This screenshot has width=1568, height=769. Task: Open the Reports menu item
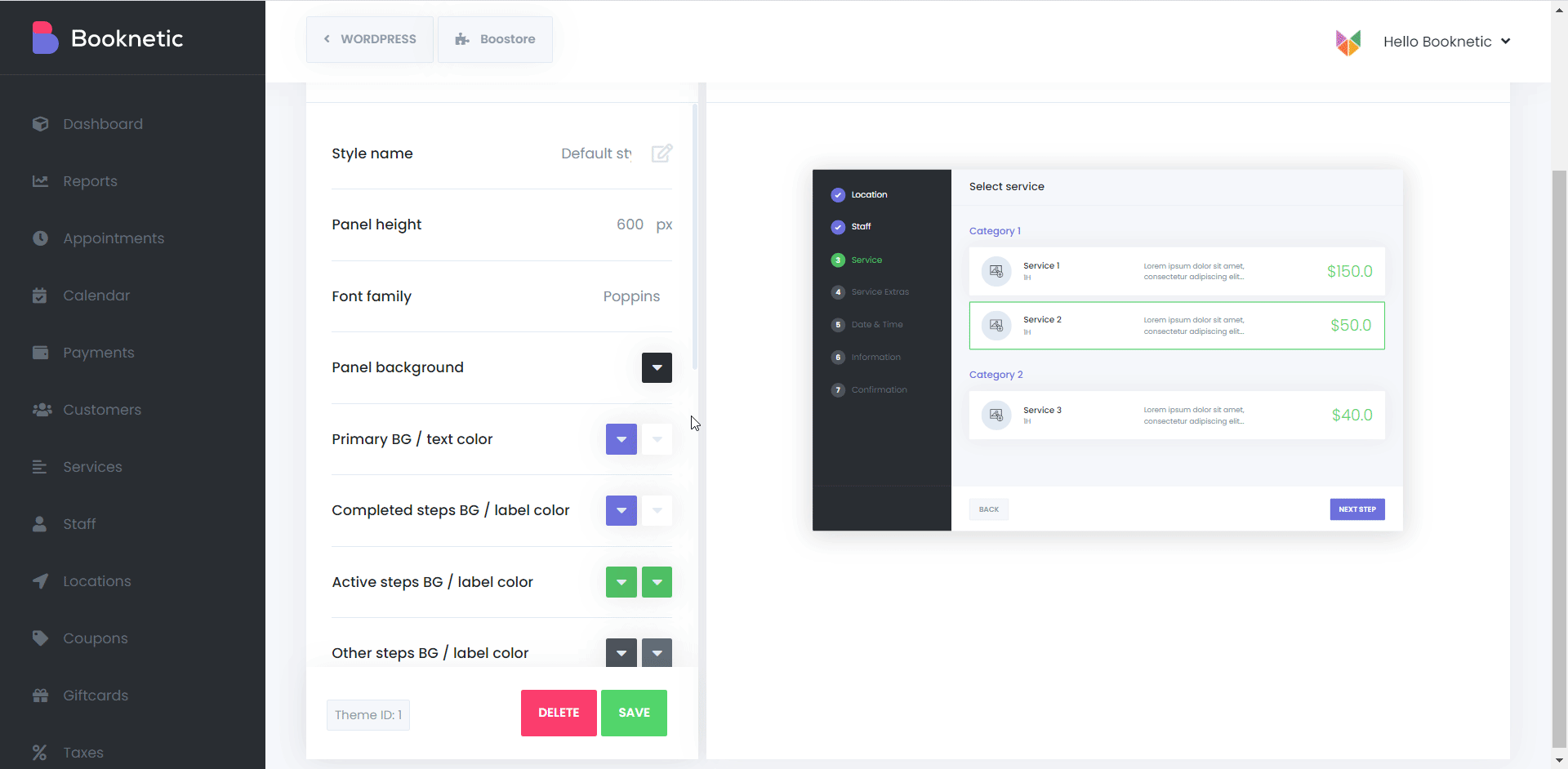tap(90, 181)
